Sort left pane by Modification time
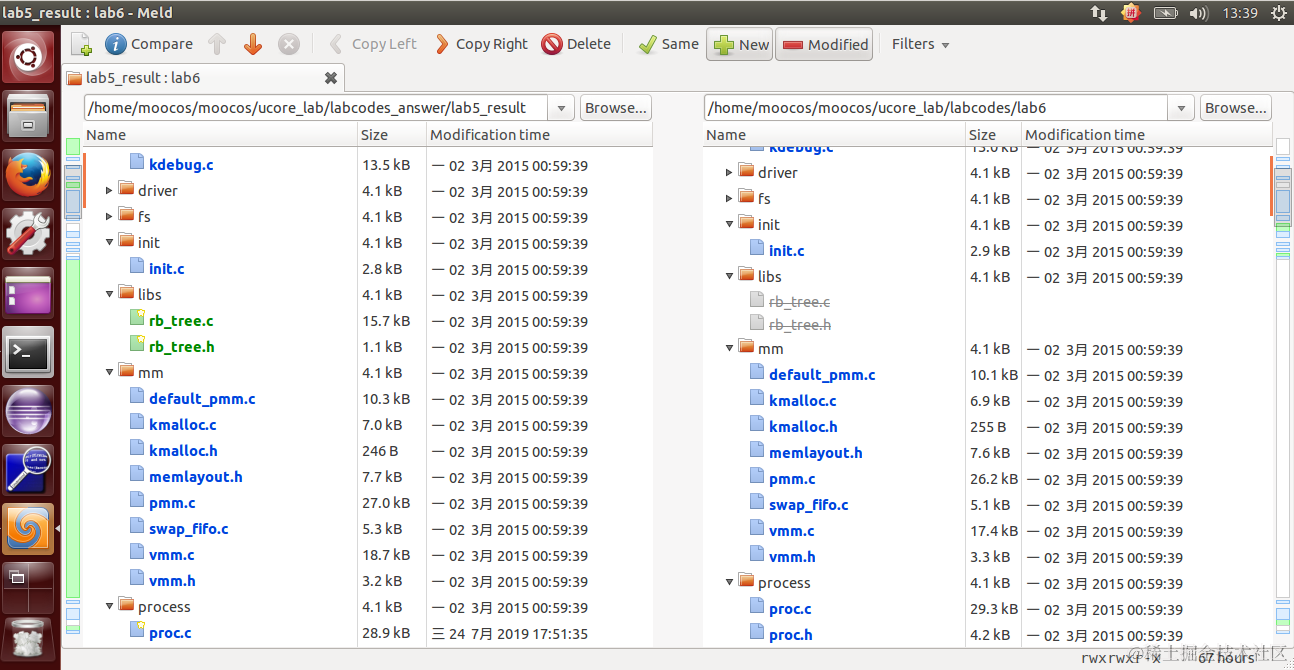Viewport: 1294px width, 670px height. pyautogui.click(x=539, y=134)
